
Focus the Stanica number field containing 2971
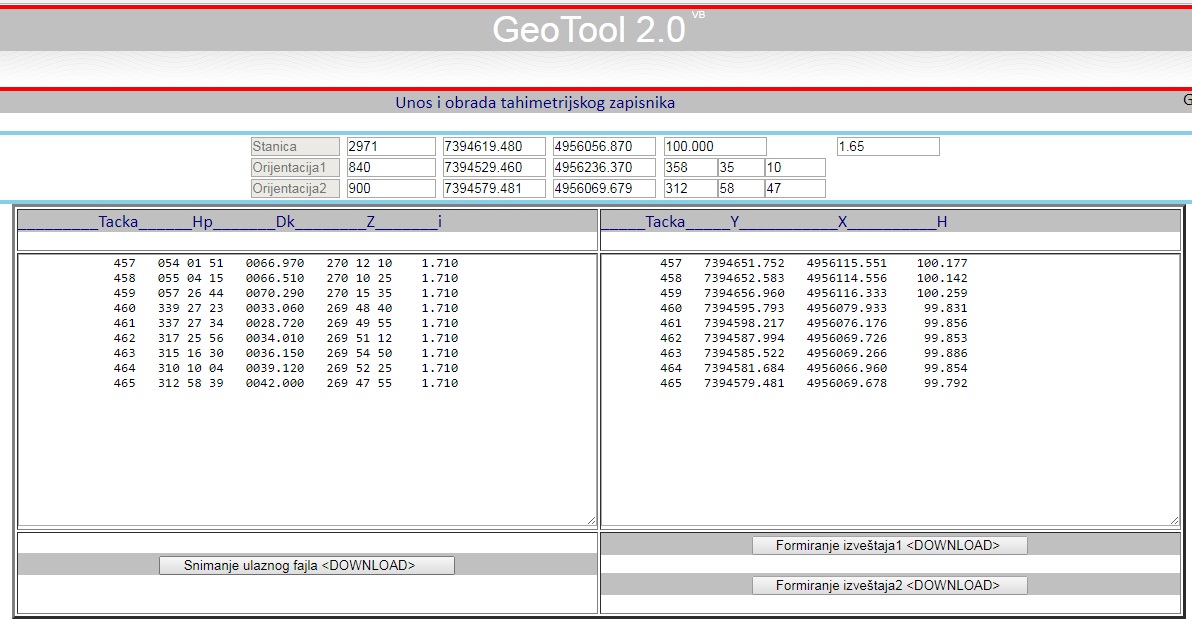click(x=390, y=147)
